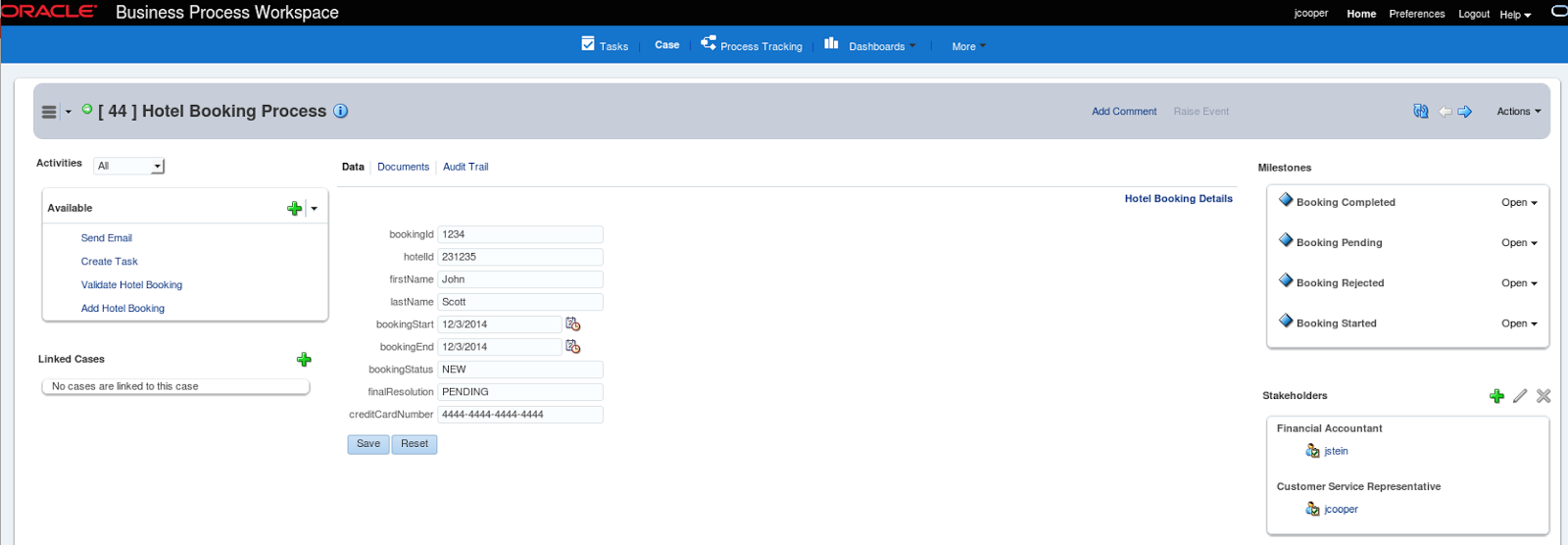Open the case list menu icon
Viewport: 1568px width, 545px height.
tap(49, 112)
